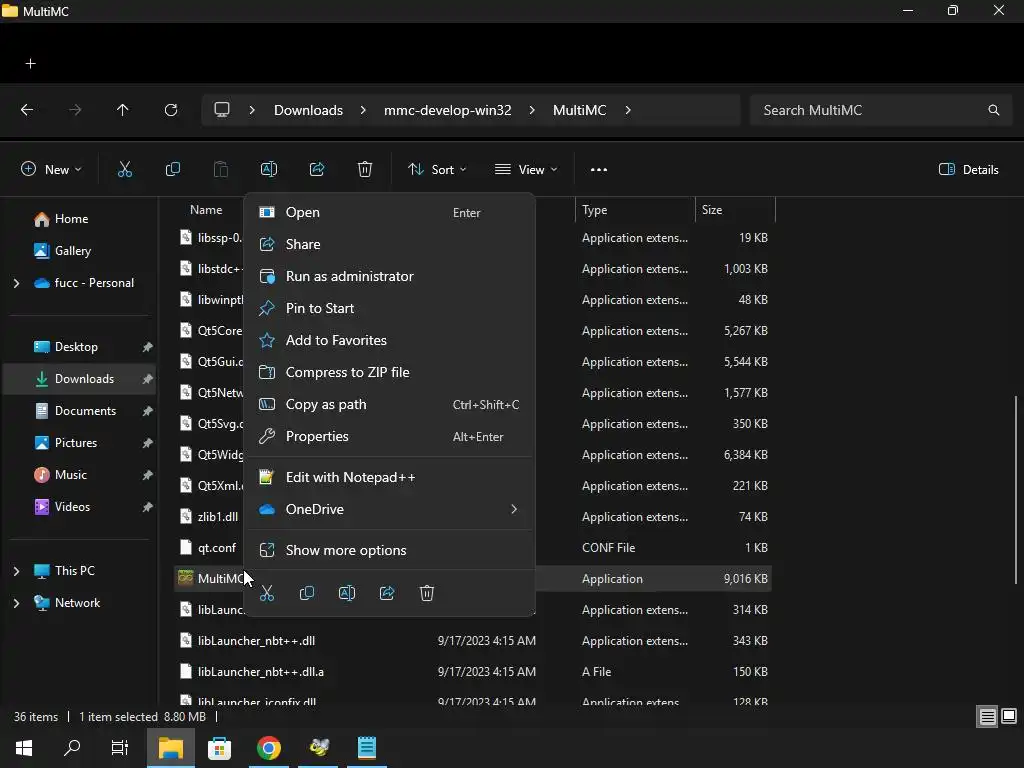Viewport: 1024px width, 768px height.
Task: Choose Edit with Notepad++
Action: tap(389, 477)
